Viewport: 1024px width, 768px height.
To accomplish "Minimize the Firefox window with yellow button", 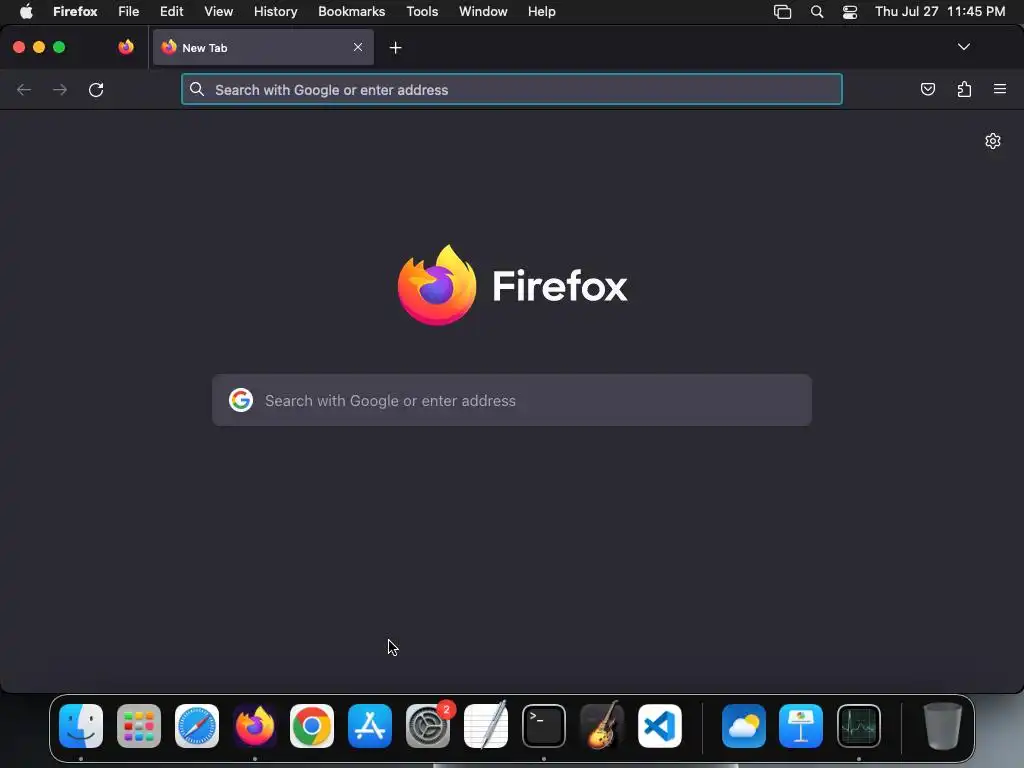I will (x=39, y=47).
